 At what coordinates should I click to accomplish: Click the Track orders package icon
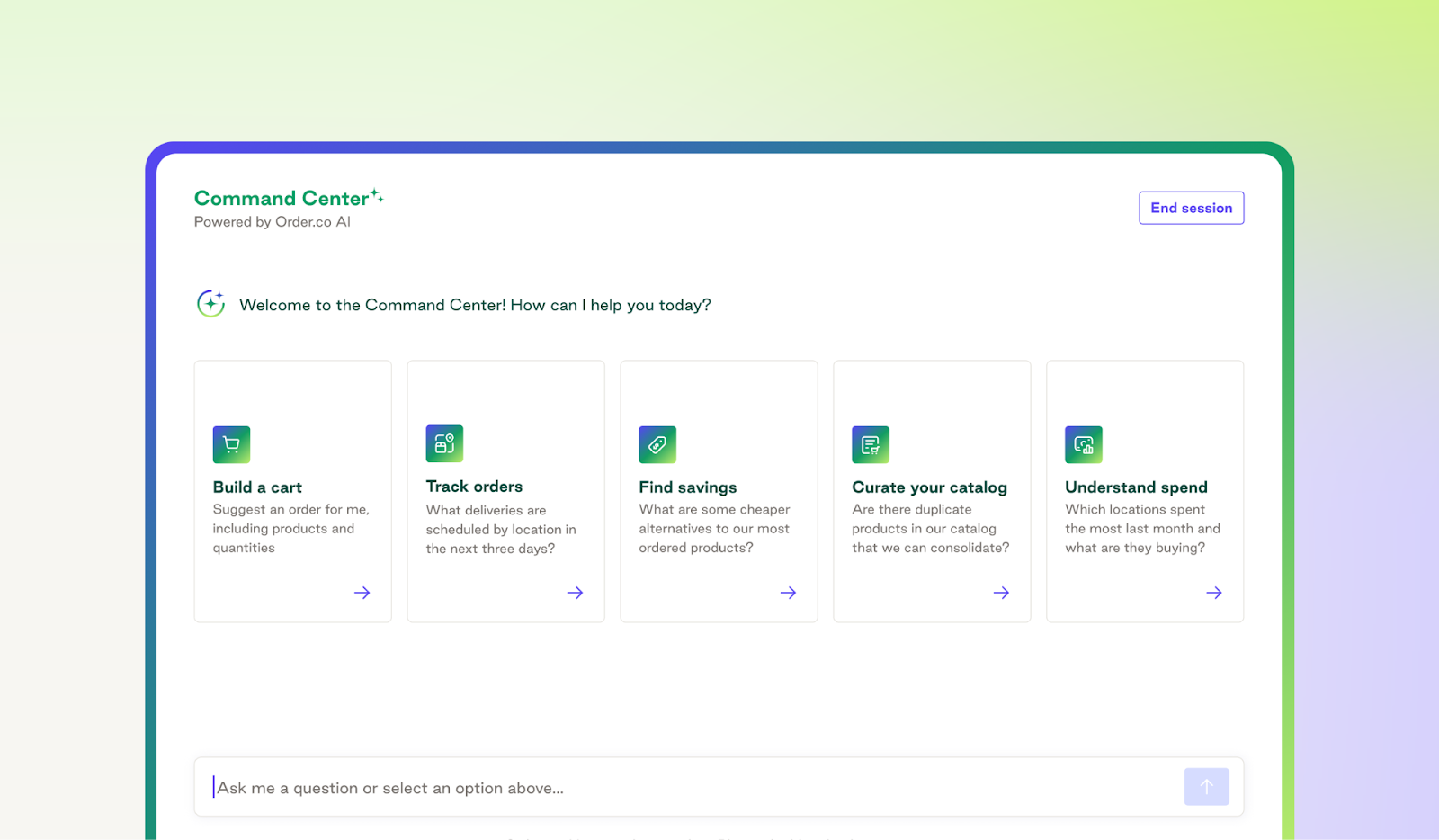(444, 443)
